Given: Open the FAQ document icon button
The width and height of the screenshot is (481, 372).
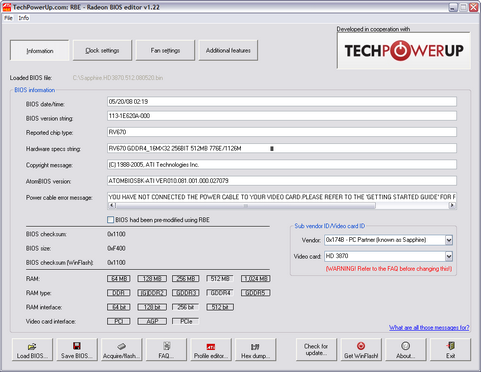Looking at the screenshot, I should (166, 350).
